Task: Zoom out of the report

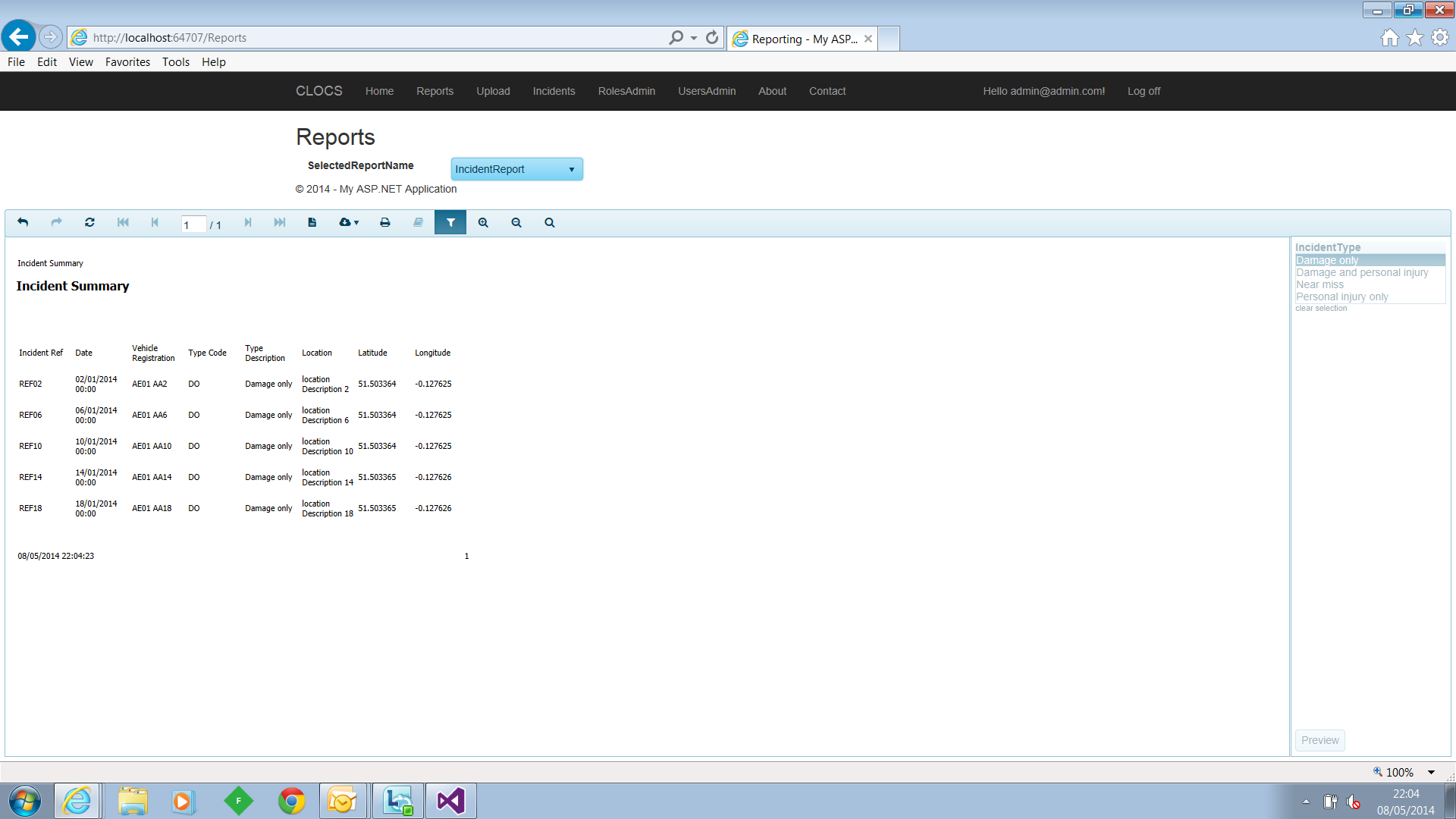Action: point(516,222)
